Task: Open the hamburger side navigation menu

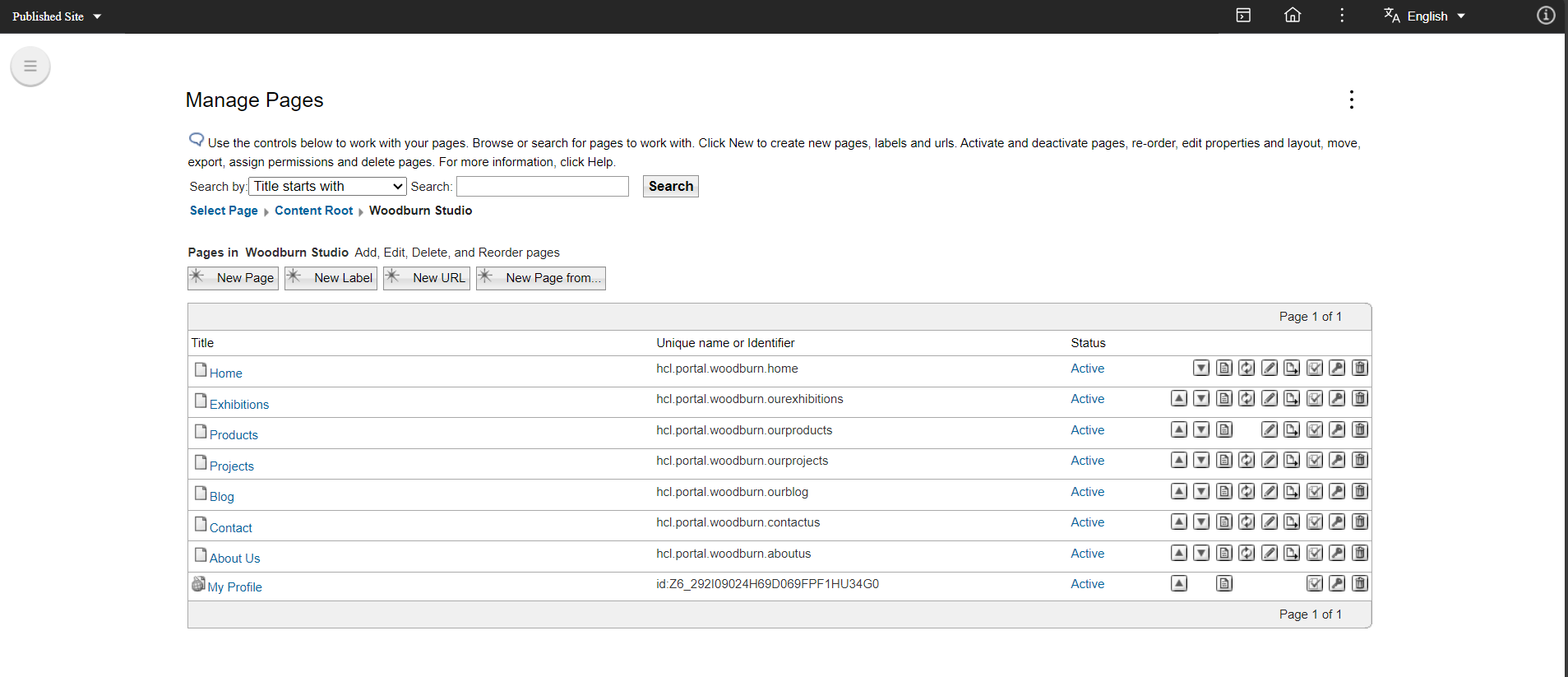Action: tap(30, 67)
